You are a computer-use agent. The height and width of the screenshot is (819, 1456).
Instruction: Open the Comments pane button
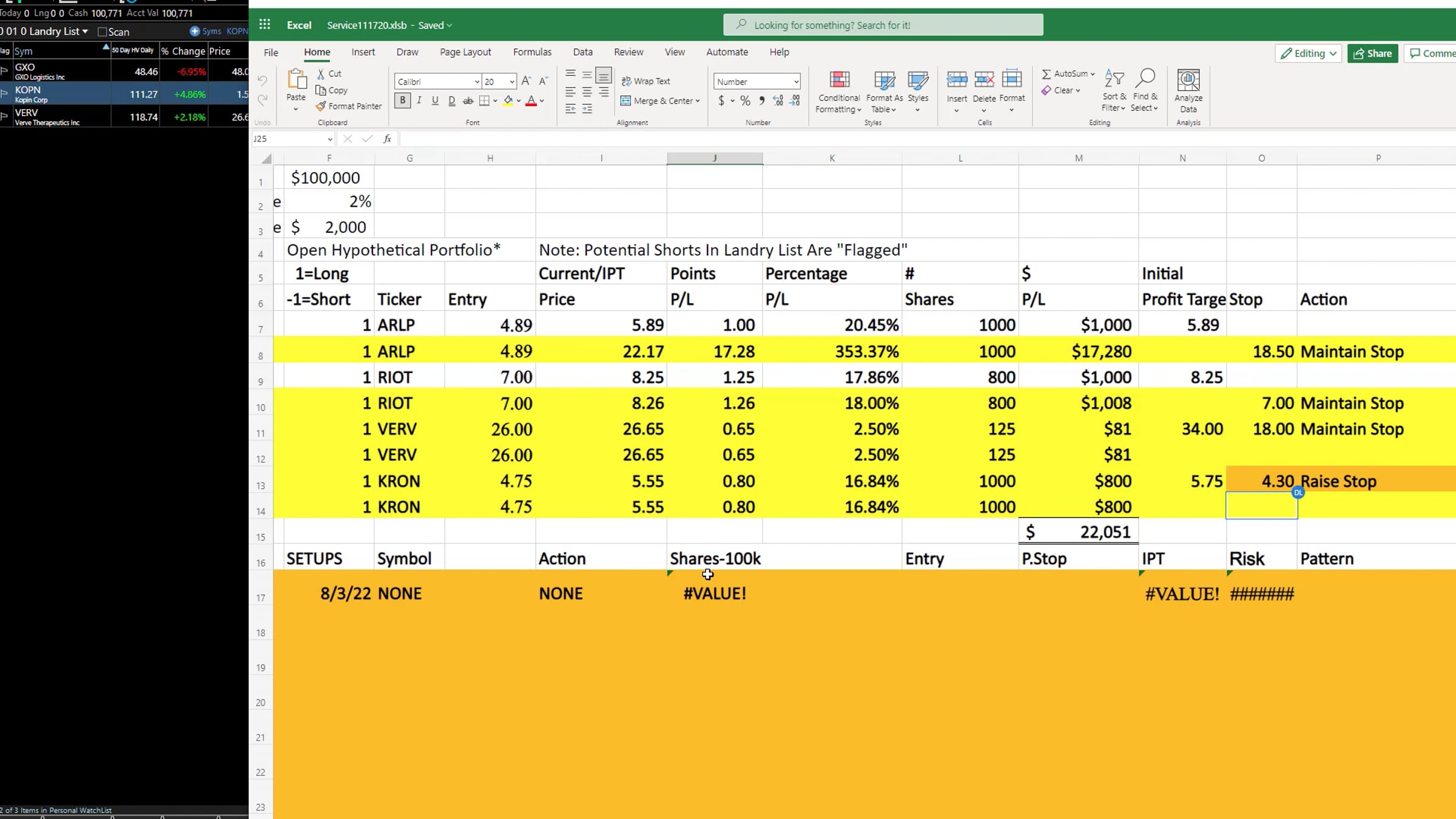(x=1431, y=53)
